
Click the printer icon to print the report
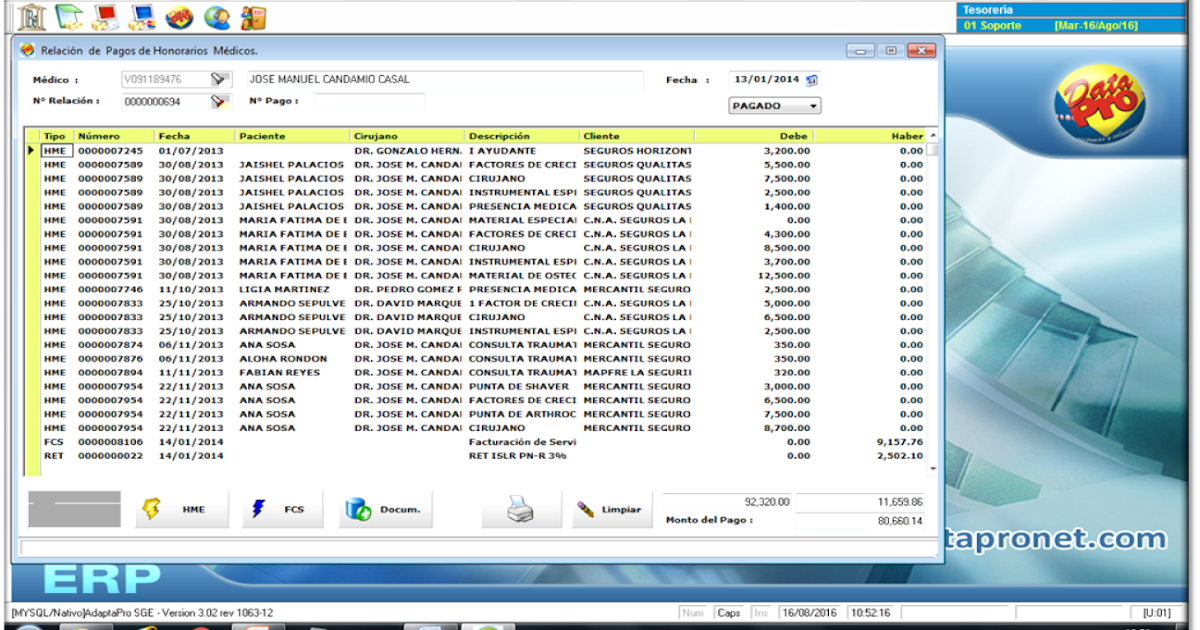pos(520,509)
